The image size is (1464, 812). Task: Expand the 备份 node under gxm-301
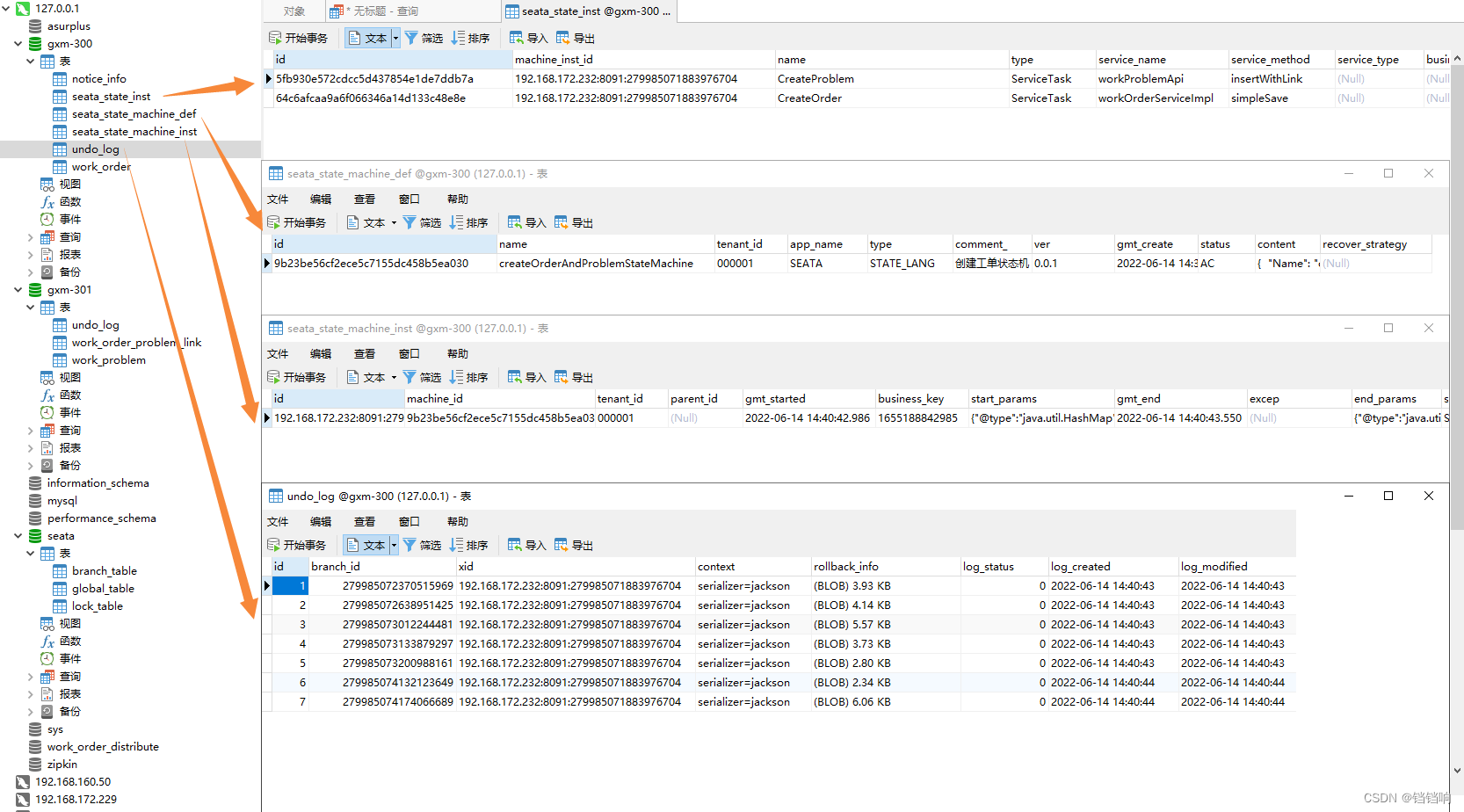[x=31, y=466]
